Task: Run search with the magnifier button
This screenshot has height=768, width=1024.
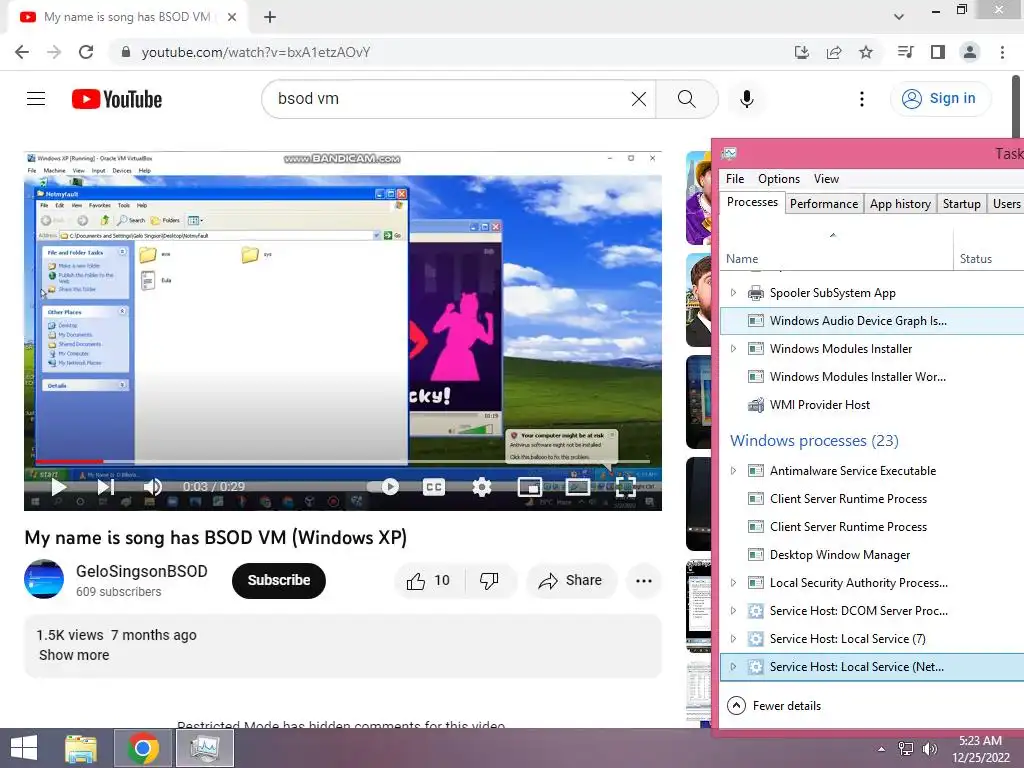Action: pyautogui.click(x=686, y=99)
